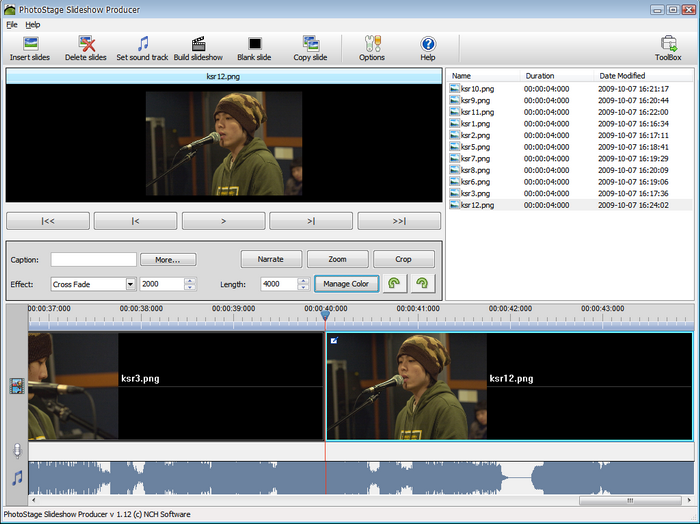The width and height of the screenshot is (700, 524).
Task: Open the Cross Fade effect dropdown
Action: pyautogui.click(x=130, y=284)
